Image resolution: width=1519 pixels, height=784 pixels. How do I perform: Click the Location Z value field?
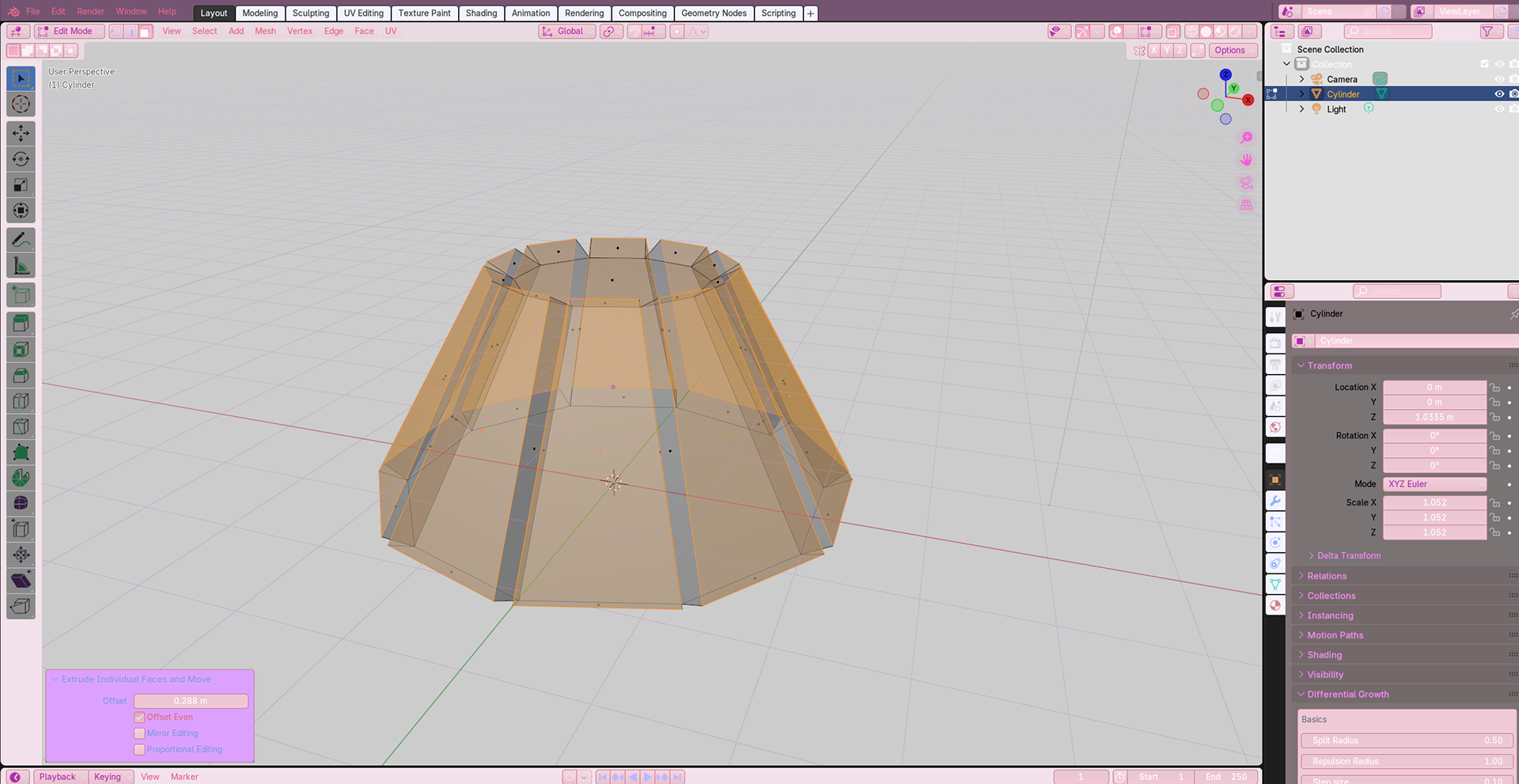(x=1434, y=418)
